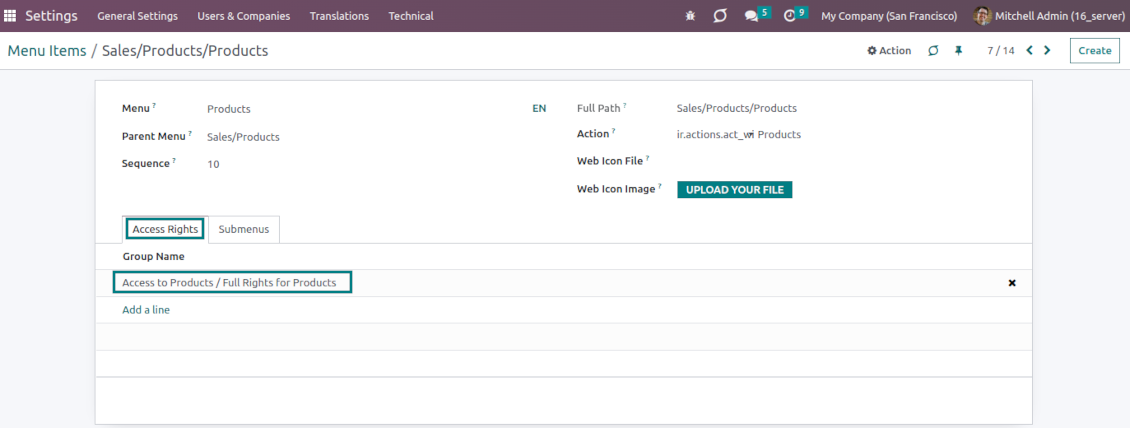1130x428 pixels.
Task: Select the Access Rights tab
Action: click(x=165, y=229)
